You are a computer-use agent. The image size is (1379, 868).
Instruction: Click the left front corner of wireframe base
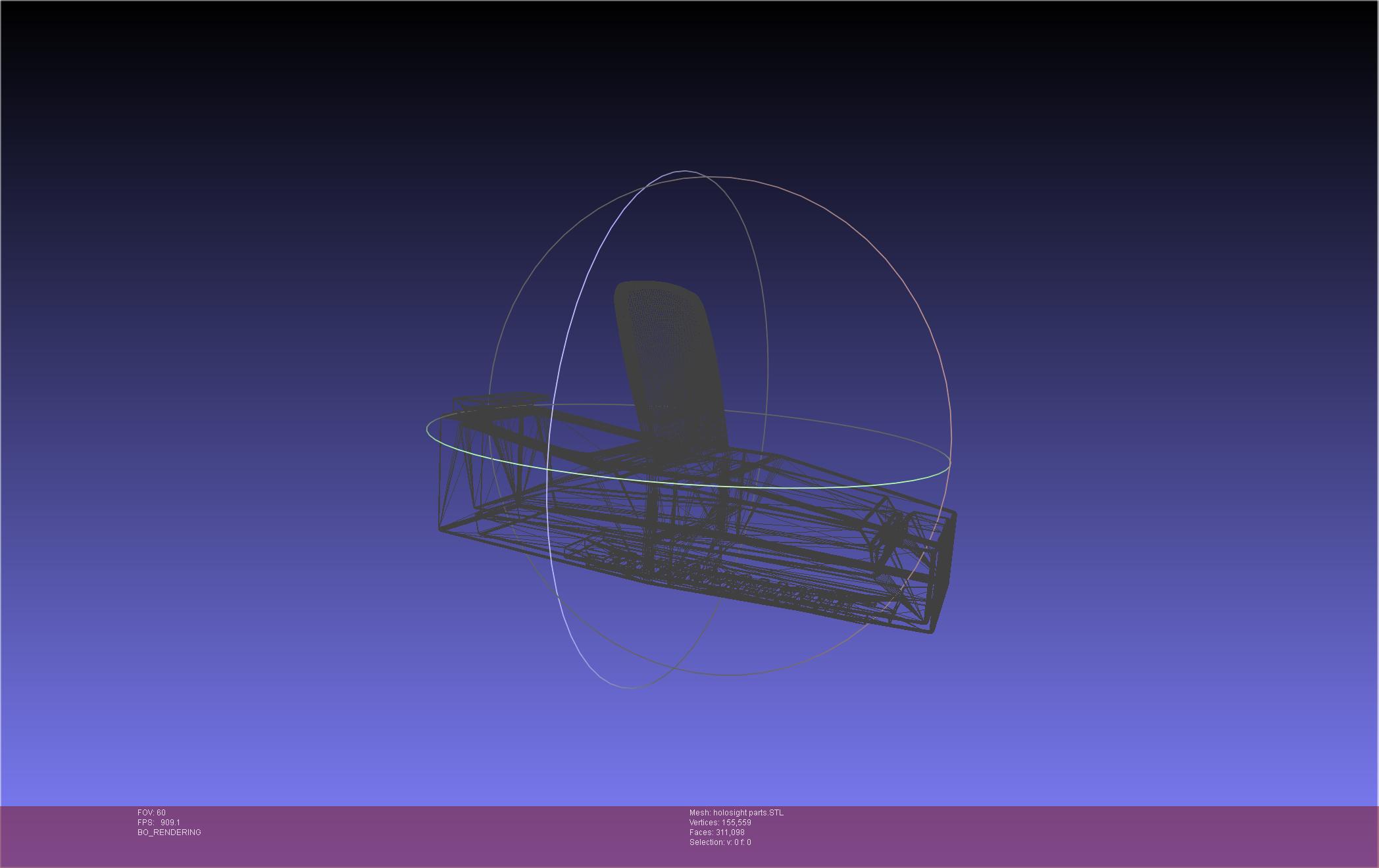(x=441, y=528)
